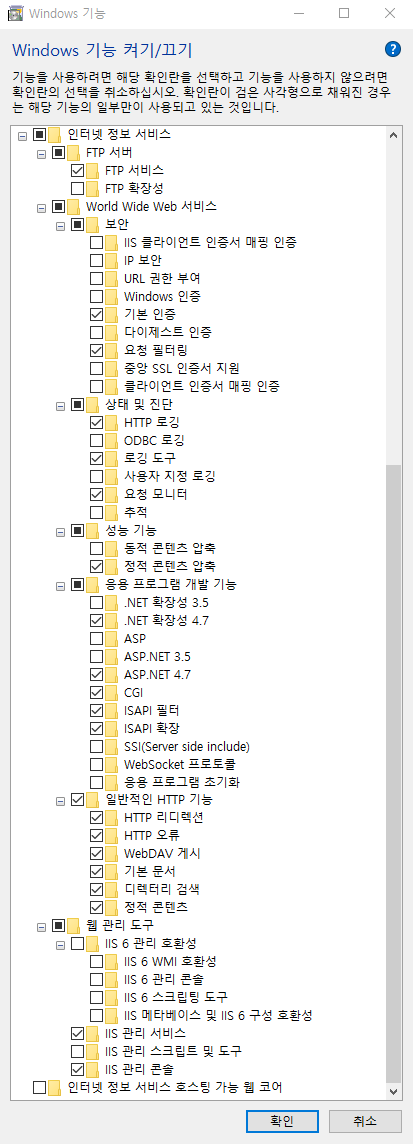Click the scrollbar down arrow

(x=394, y=1091)
